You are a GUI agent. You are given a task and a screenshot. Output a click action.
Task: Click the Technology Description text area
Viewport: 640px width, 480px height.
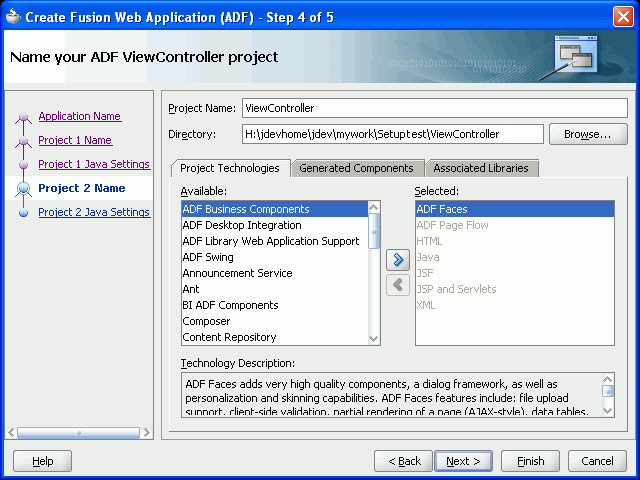click(392, 395)
